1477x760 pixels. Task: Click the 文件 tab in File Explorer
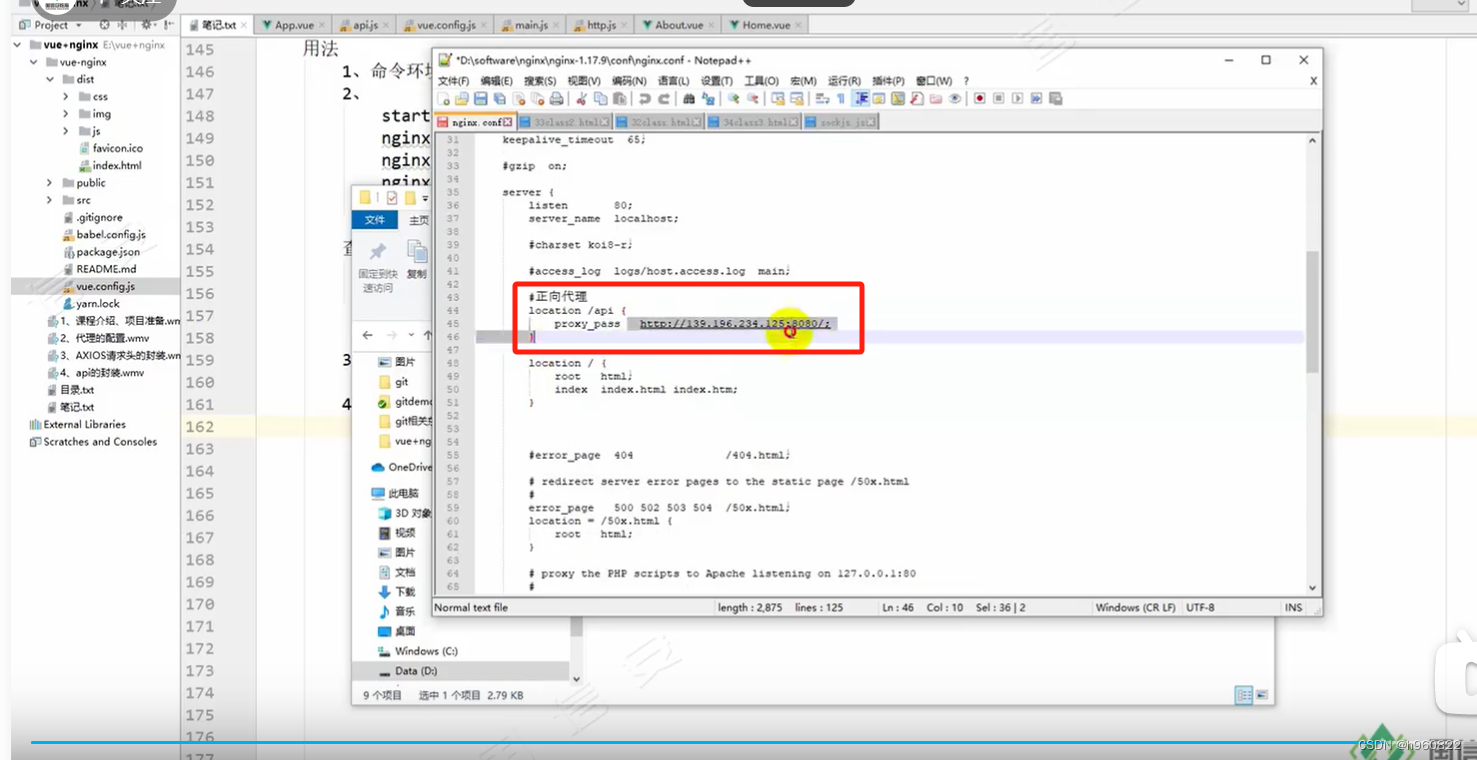click(x=375, y=220)
